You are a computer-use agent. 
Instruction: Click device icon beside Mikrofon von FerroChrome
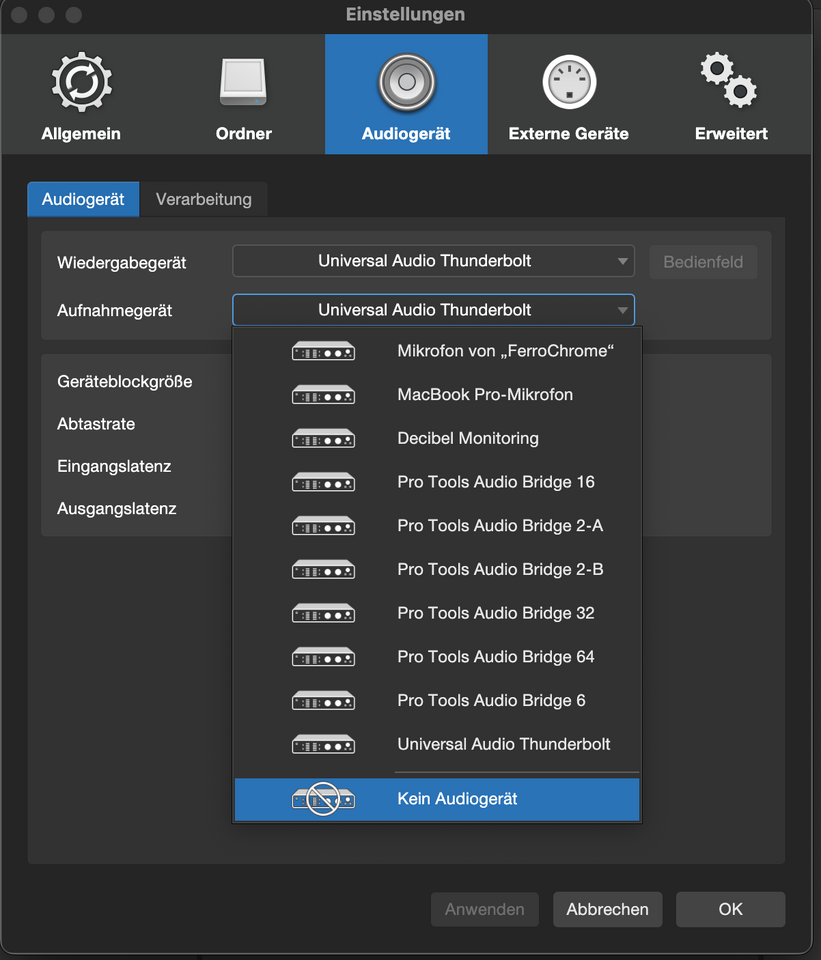pos(323,351)
